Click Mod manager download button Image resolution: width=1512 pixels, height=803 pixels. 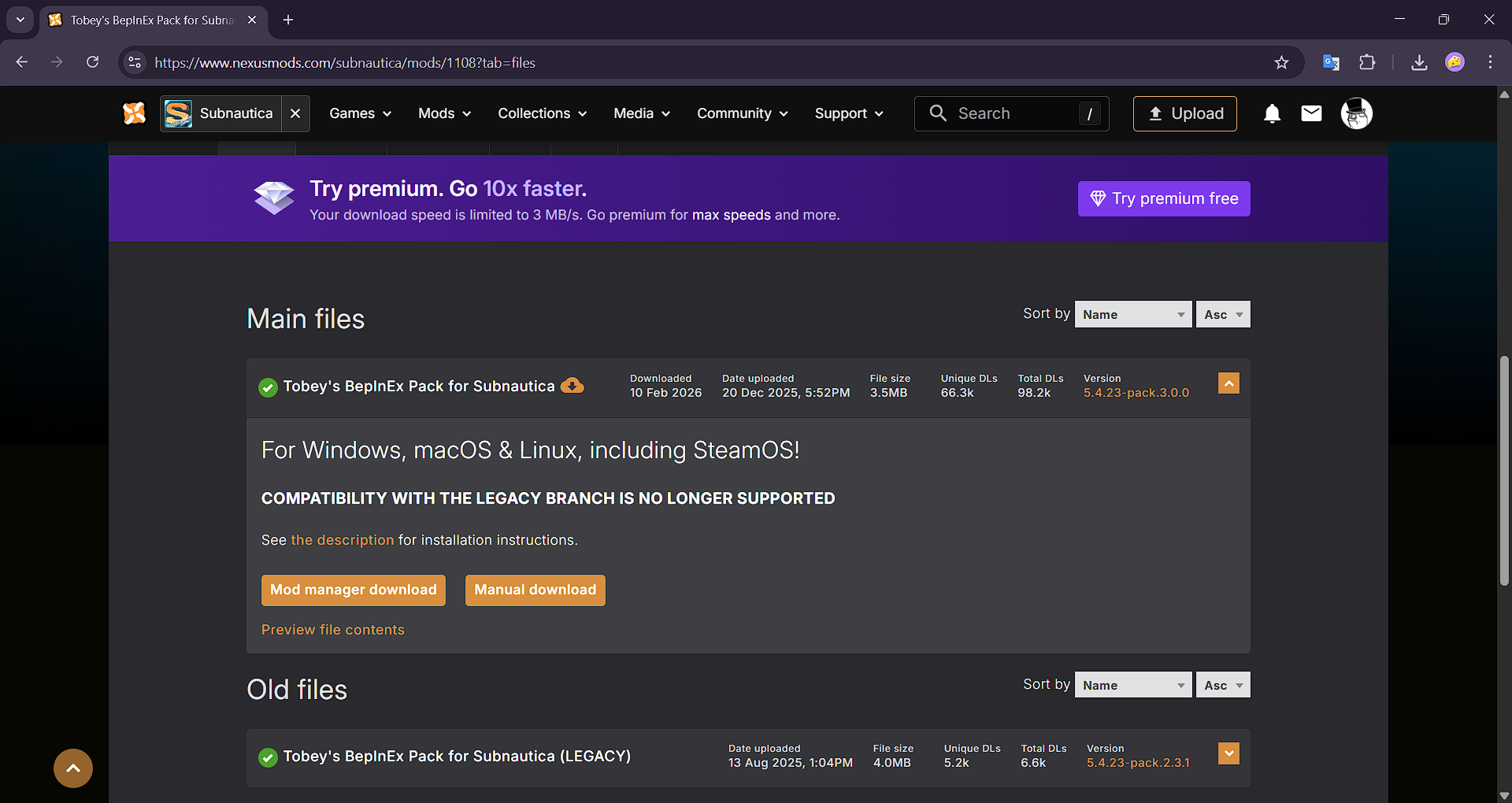354,590
